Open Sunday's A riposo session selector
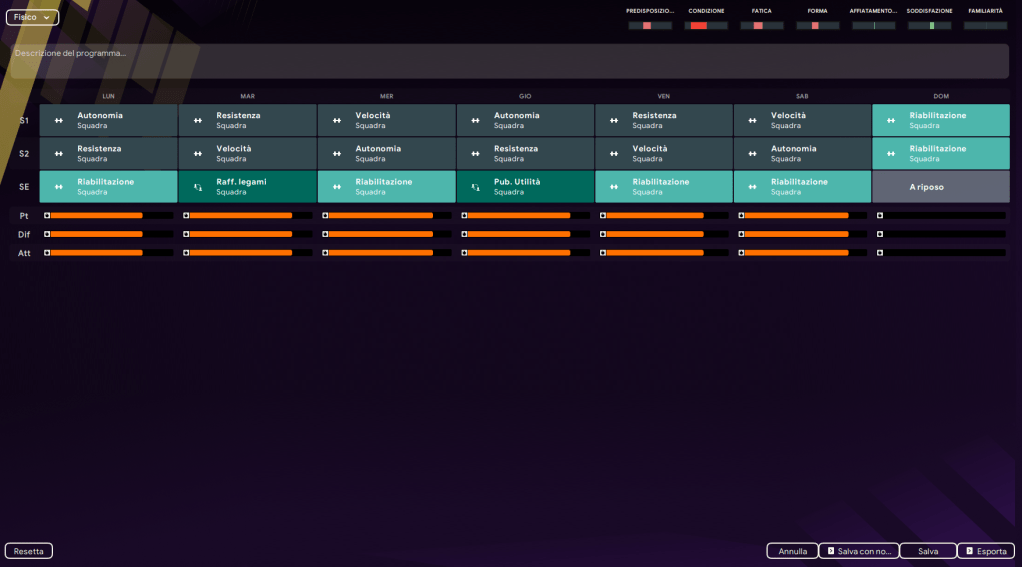 pyautogui.click(x=940, y=187)
